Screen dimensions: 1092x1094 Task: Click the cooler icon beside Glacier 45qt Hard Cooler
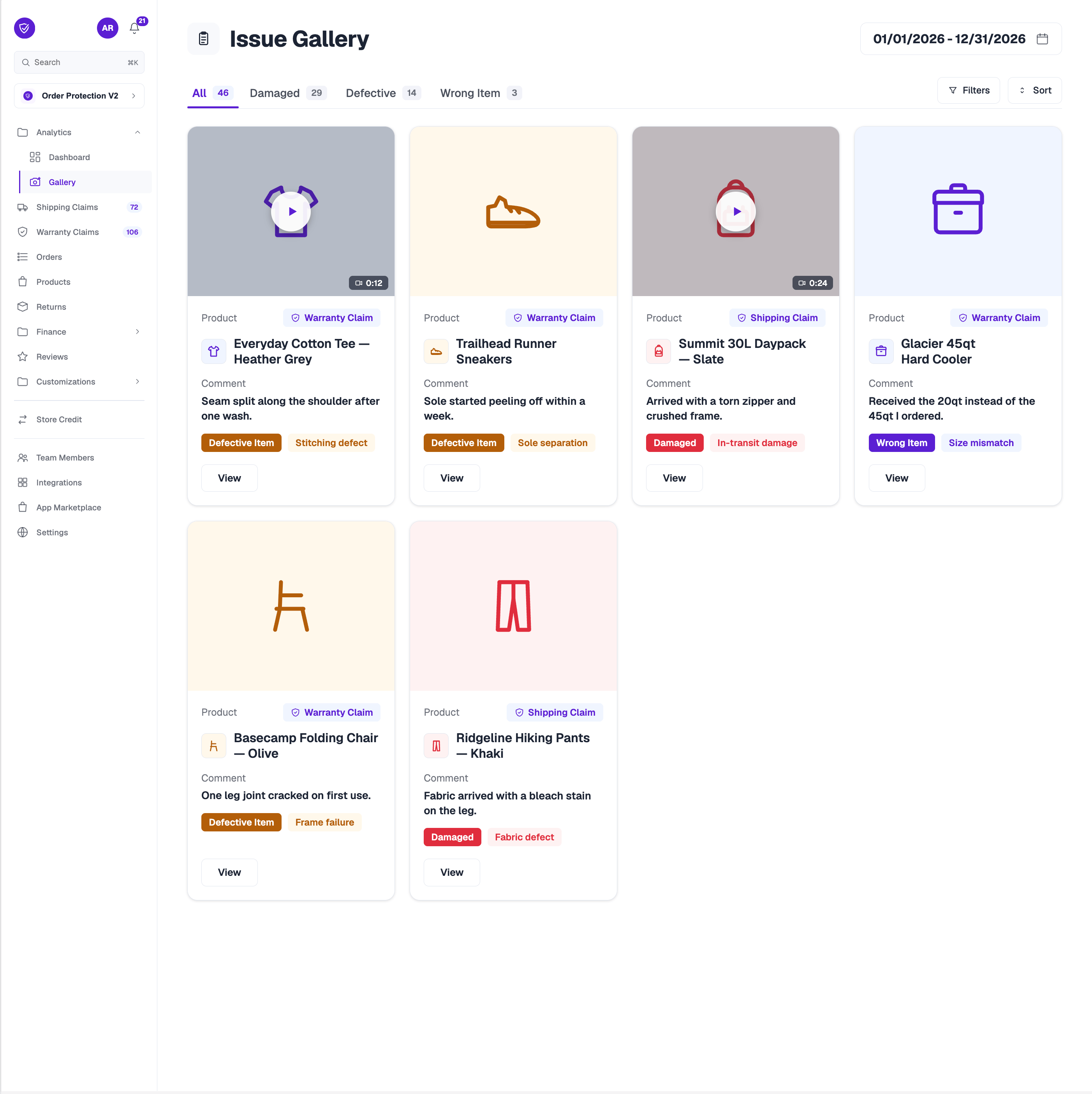[881, 351]
